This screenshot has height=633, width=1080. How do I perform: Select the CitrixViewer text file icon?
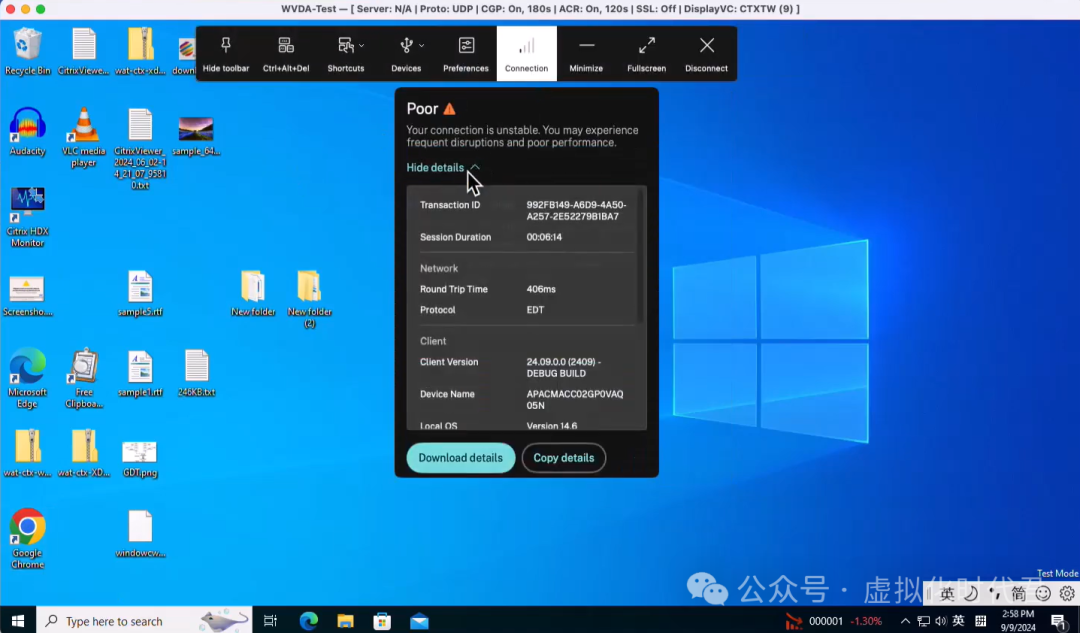83,52
